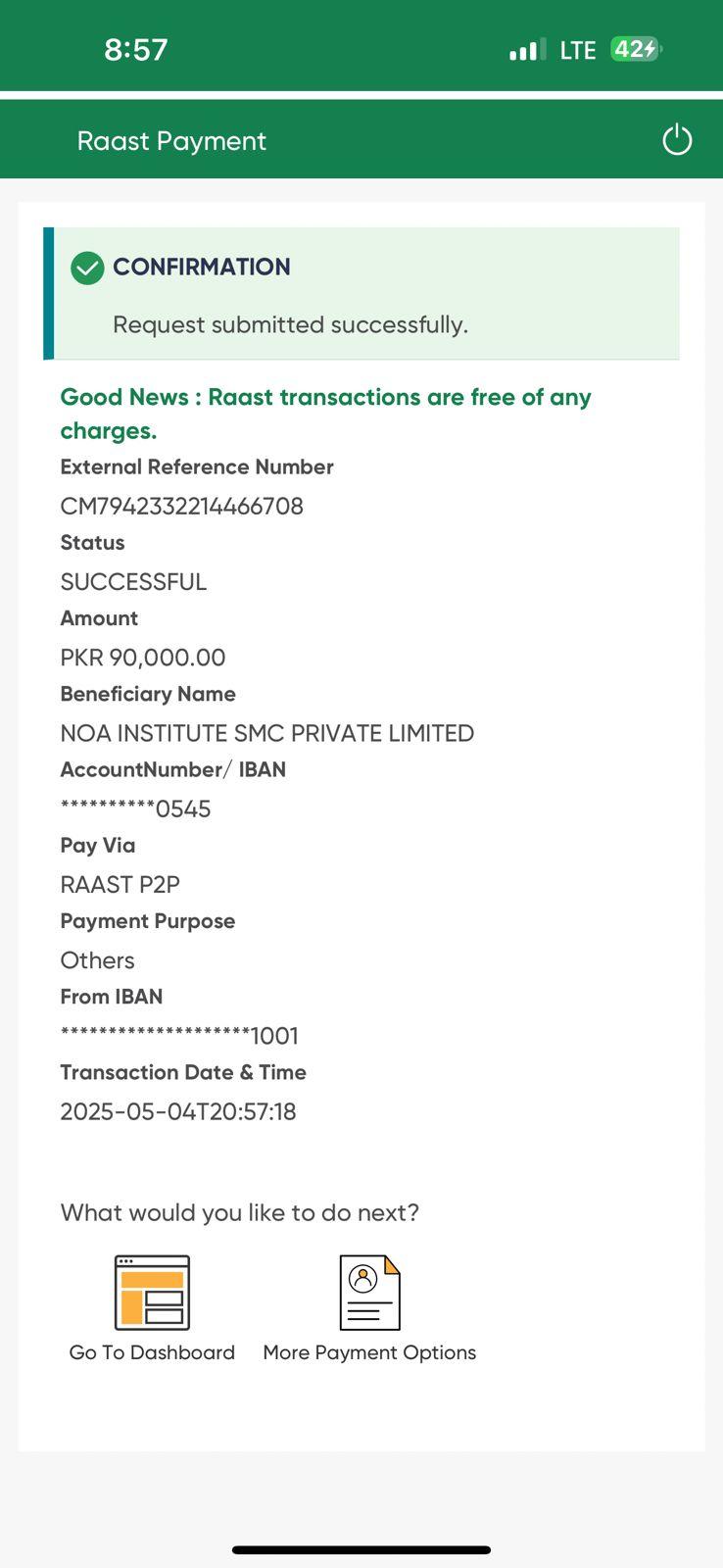The image size is (723, 1568).
Task: Click the SUCCESSFUL status value
Action: (x=133, y=582)
